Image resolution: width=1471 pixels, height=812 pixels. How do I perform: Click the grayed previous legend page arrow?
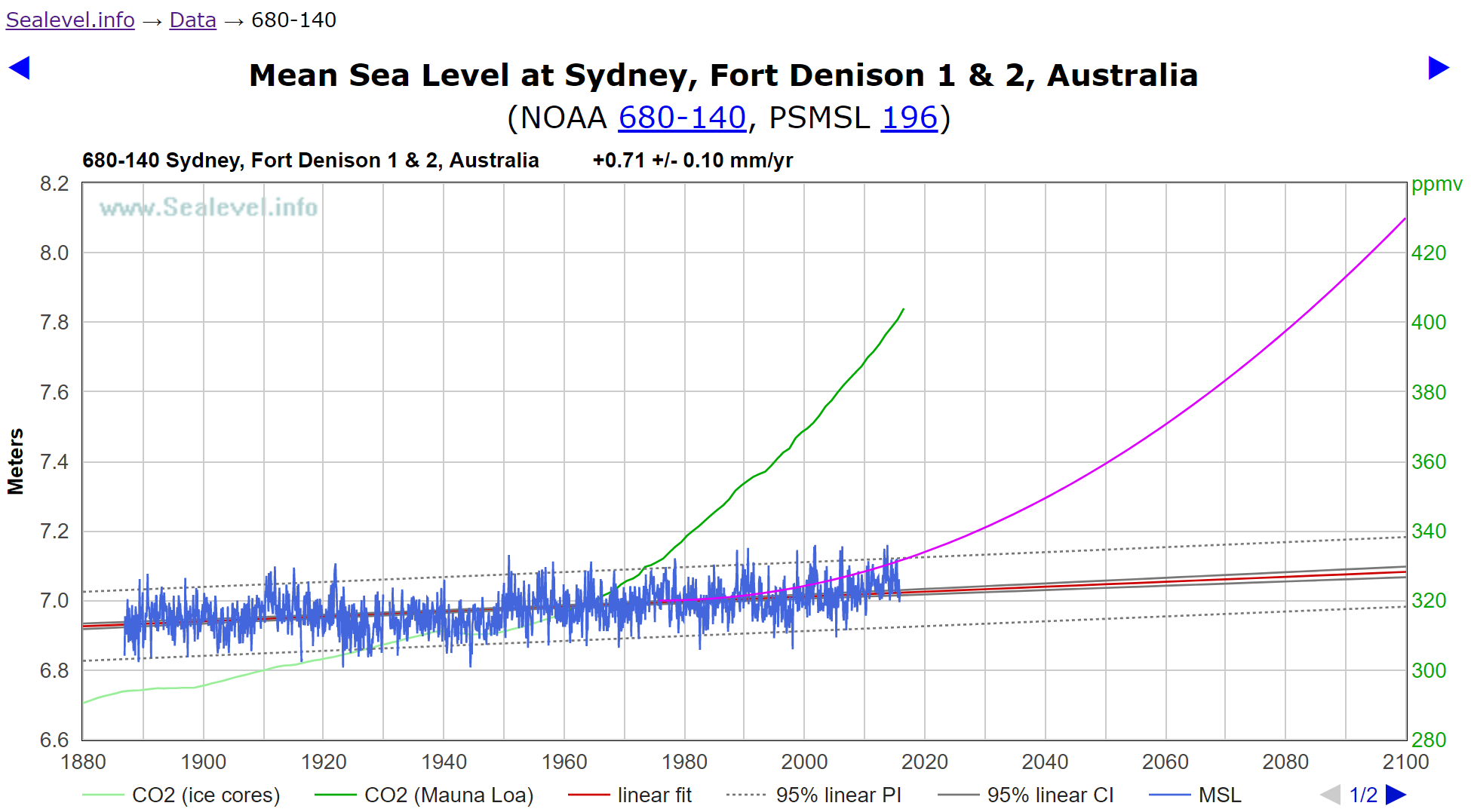click(1330, 795)
